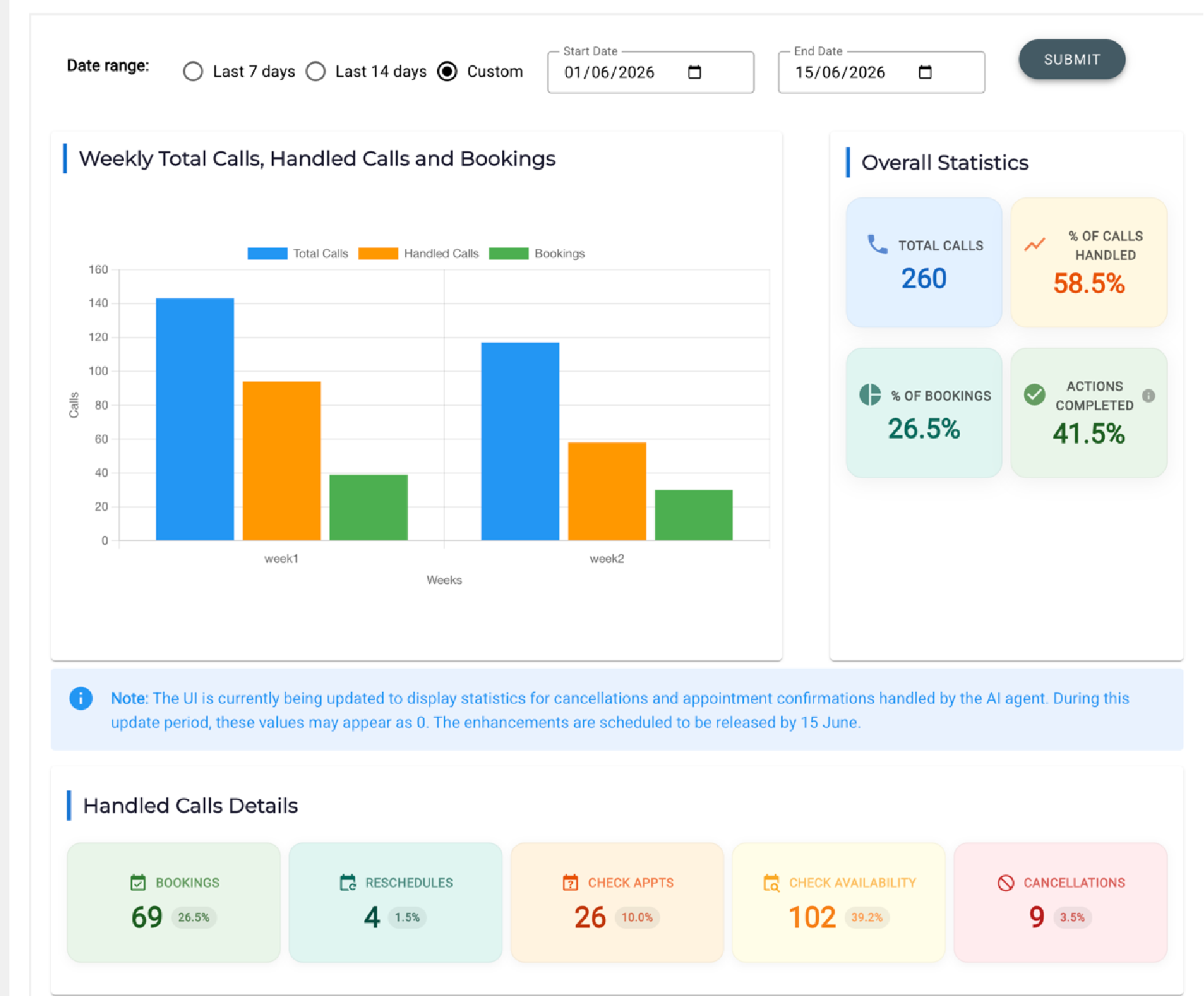Click the calendar check icon on Bookings card
The height and width of the screenshot is (996, 1204).
[x=138, y=883]
